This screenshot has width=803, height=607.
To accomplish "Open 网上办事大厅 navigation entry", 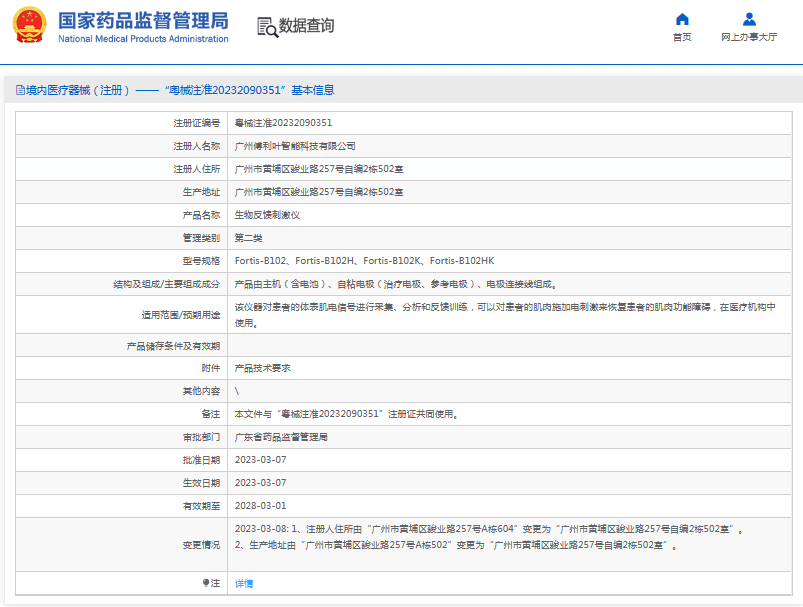I will tap(748, 35).
